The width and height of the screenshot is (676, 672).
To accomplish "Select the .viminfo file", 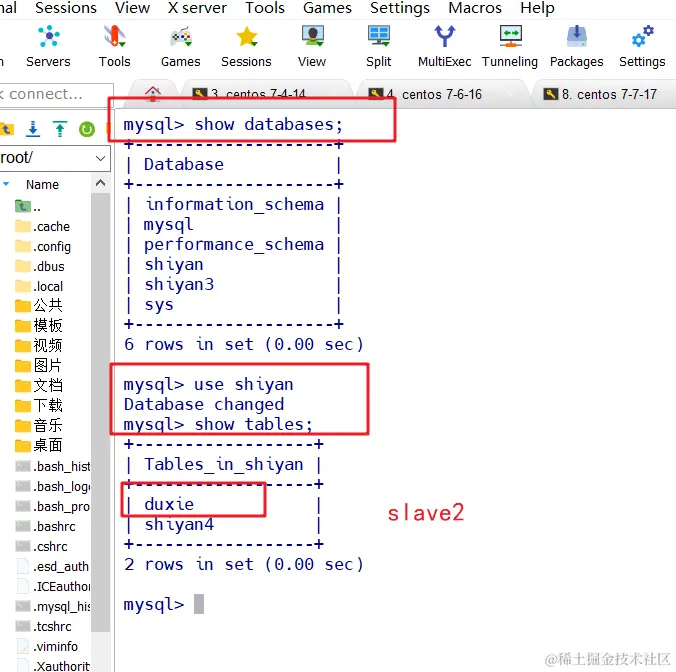I will 47,647.
